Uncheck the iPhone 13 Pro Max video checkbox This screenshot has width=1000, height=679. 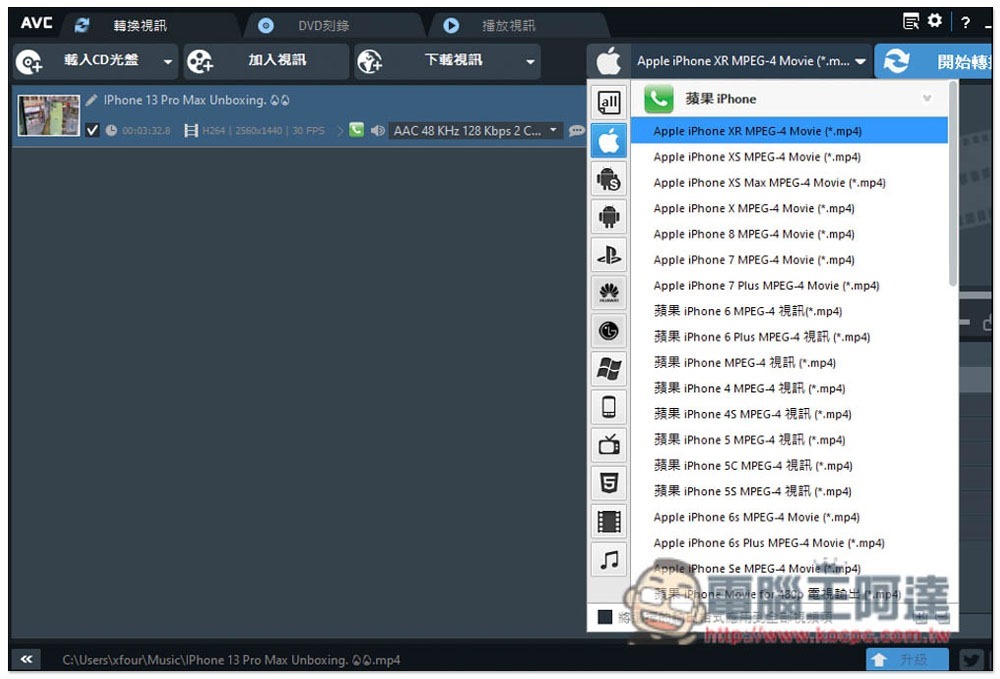(92, 130)
